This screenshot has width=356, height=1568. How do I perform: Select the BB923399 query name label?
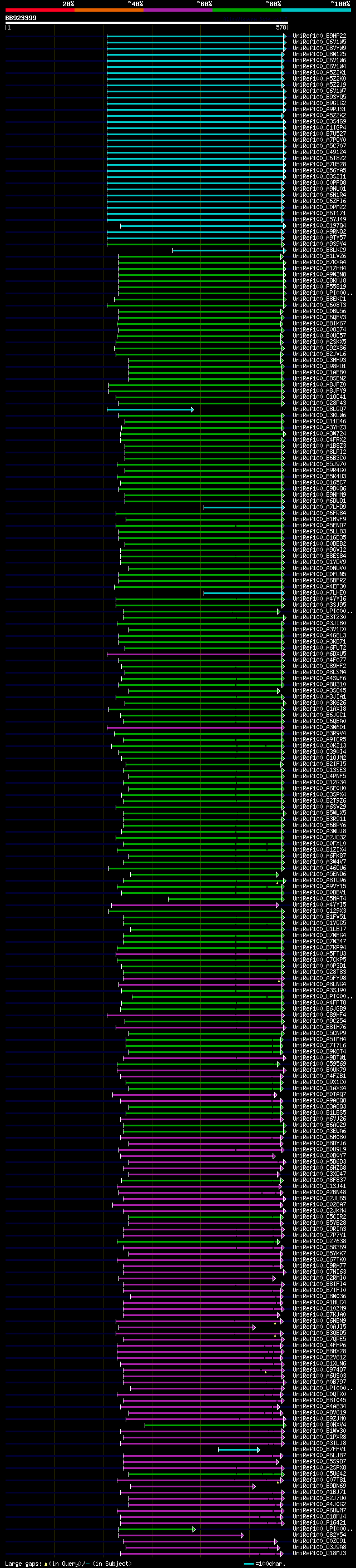(x=21, y=18)
